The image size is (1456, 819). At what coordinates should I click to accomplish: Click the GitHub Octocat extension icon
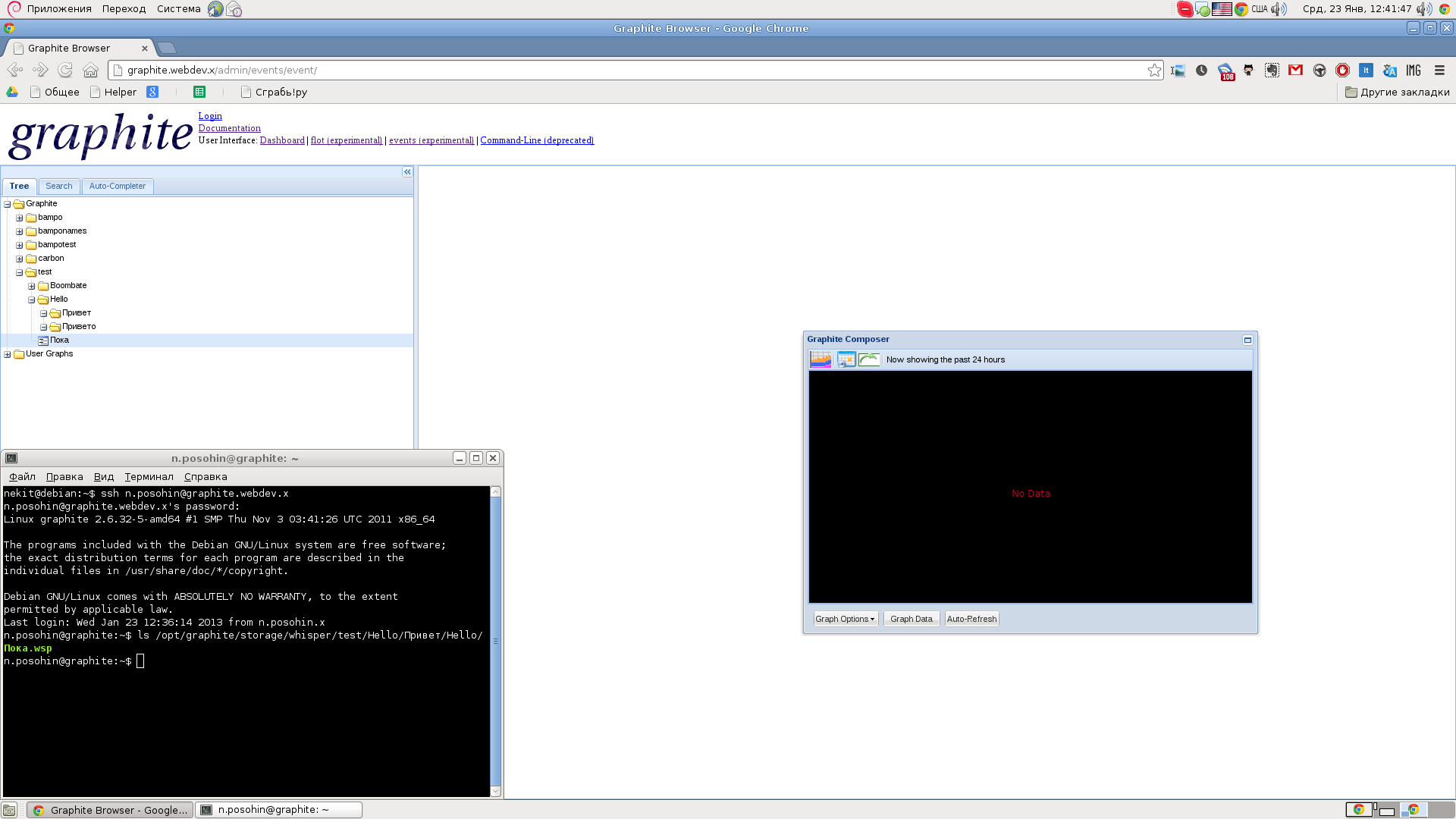[1248, 70]
